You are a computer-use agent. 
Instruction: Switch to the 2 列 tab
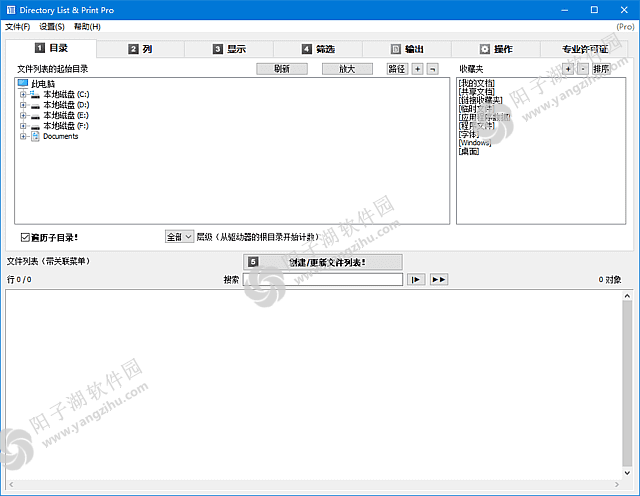[x=140, y=49]
